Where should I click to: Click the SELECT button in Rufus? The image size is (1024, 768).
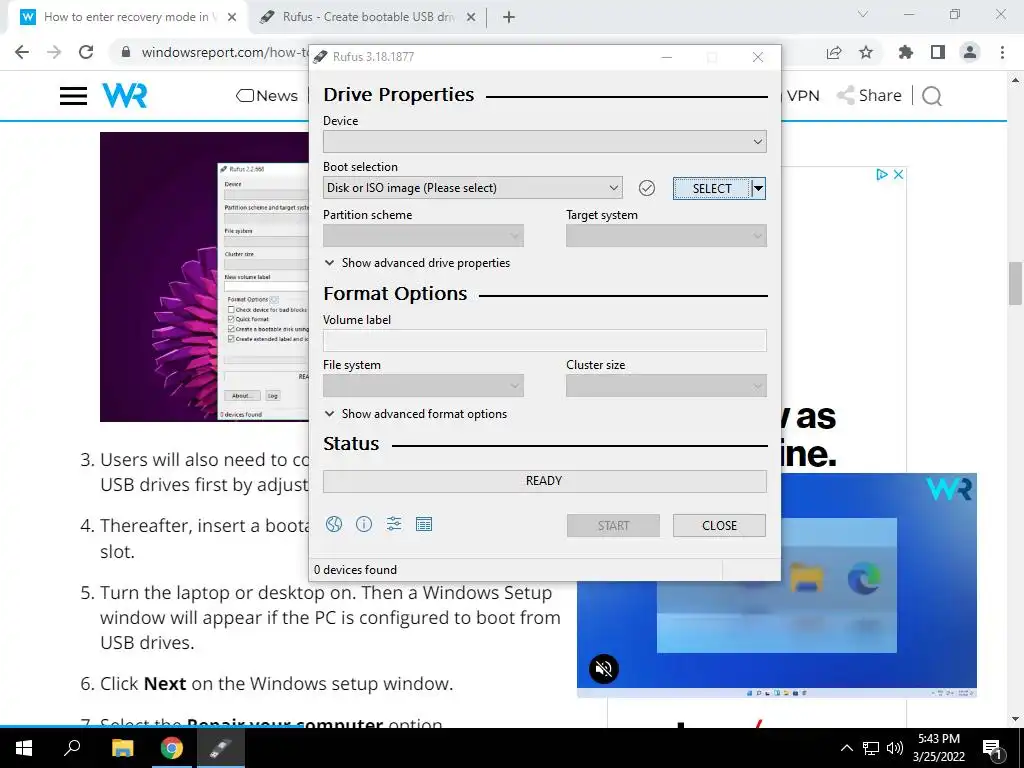pyautogui.click(x=712, y=188)
